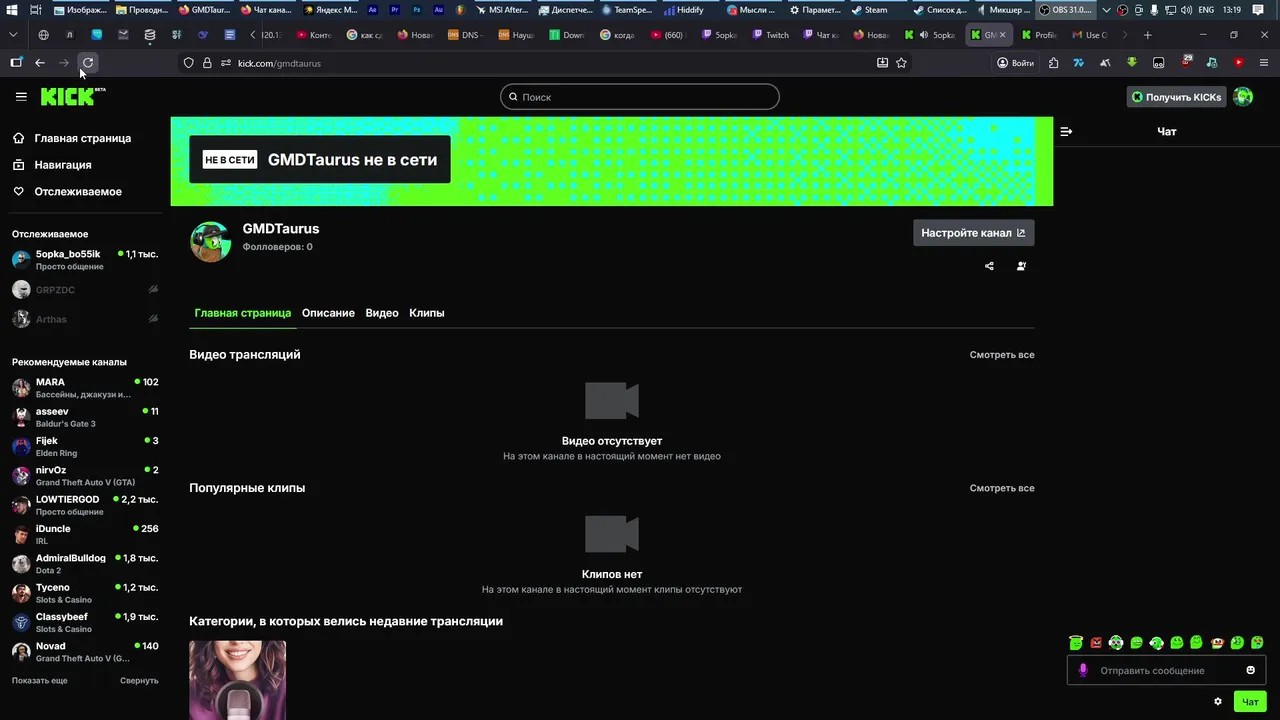Screen dimensions: 1280x720
Task: Collapse the chat panel arrow icon
Action: click(x=1066, y=131)
